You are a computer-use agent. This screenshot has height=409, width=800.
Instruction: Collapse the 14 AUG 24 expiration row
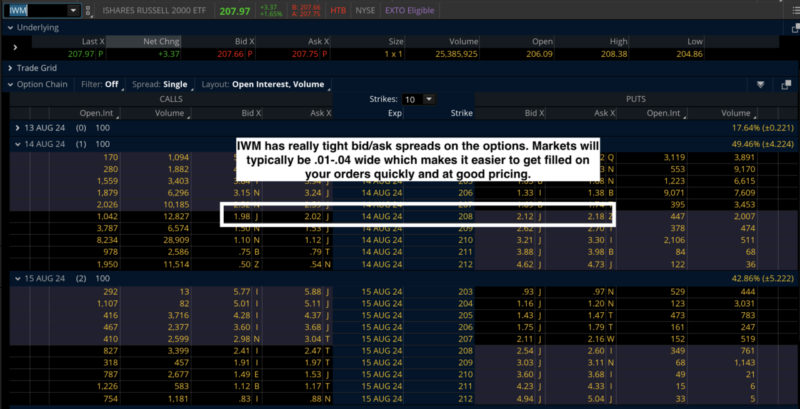click(x=18, y=145)
